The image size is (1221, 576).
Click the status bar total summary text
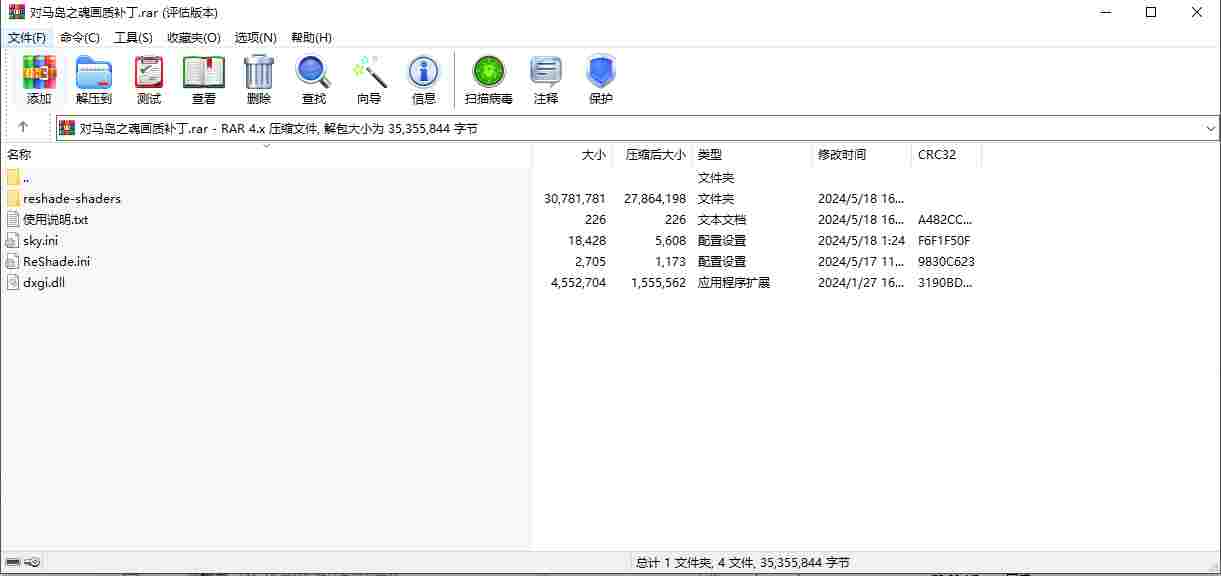pos(742,562)
